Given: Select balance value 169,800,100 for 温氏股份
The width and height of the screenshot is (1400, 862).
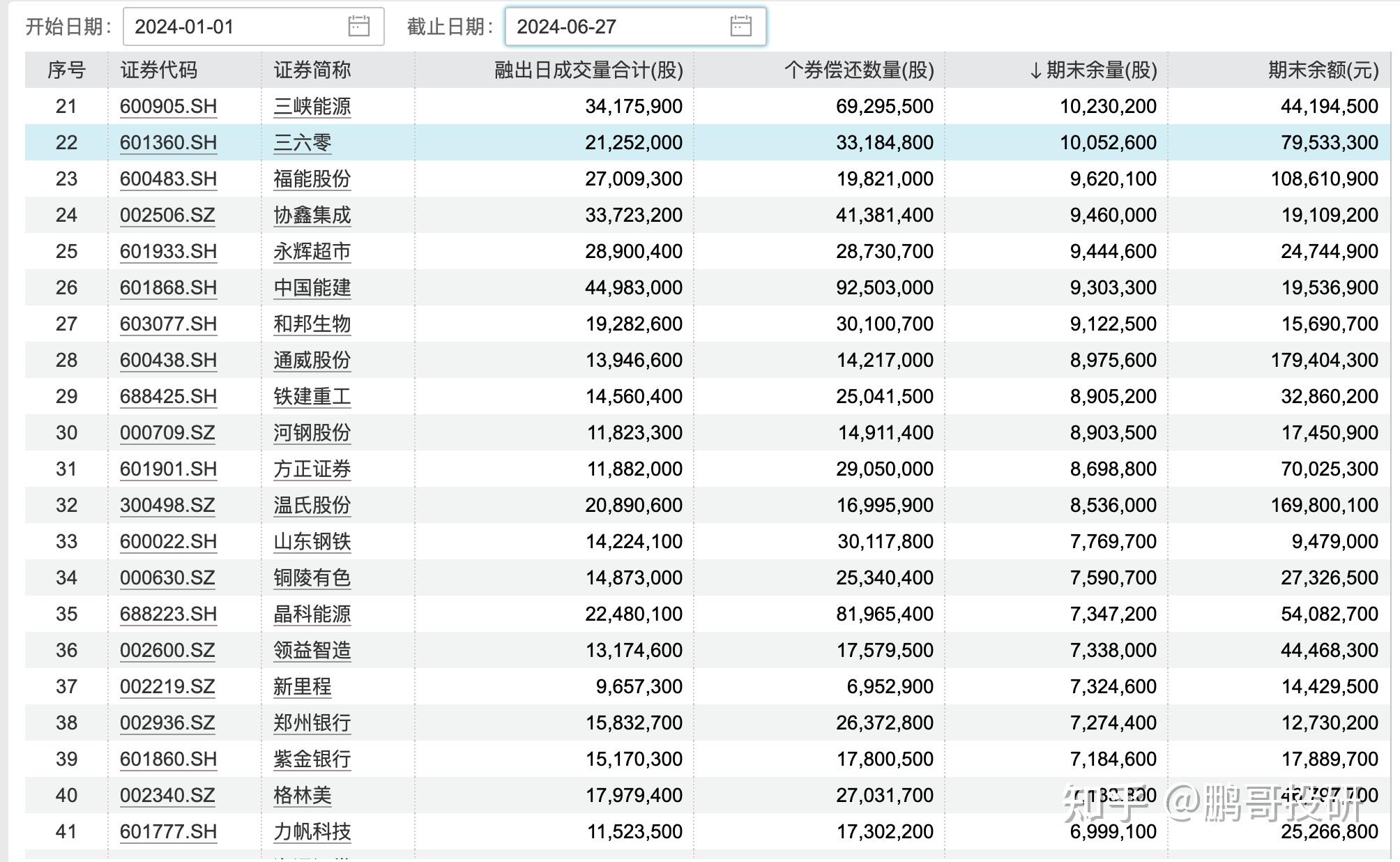Looking at the screenshot, I should click(x=1324, y=505).
